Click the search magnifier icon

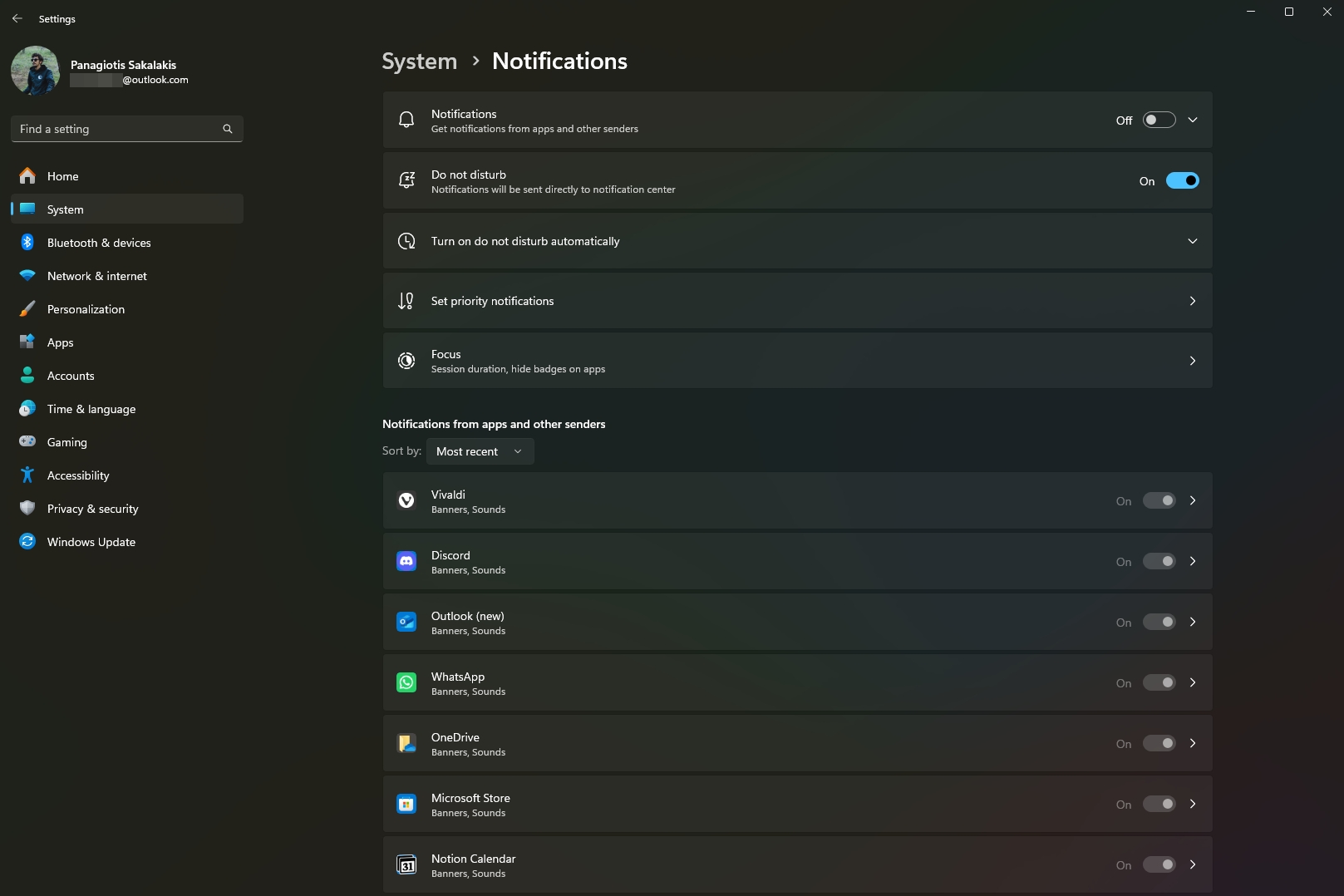click(228, 129)
